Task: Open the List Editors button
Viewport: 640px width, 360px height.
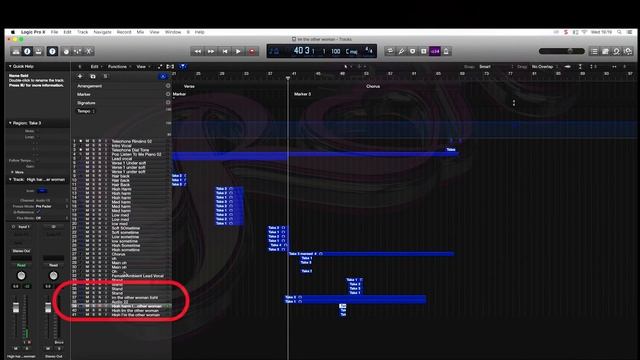Action: pos(594,51)
